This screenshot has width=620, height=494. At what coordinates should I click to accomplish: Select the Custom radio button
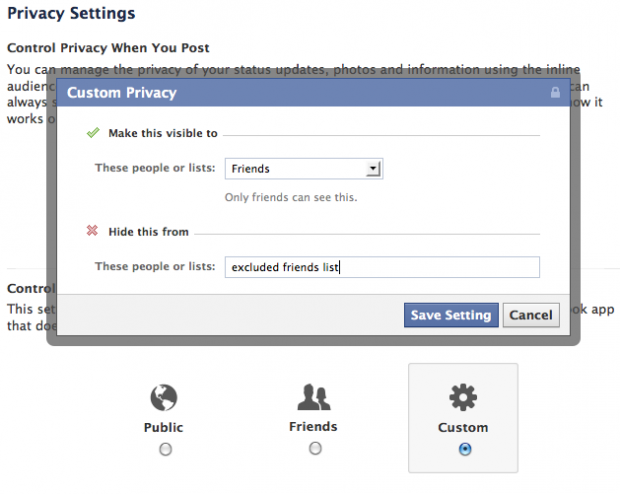(x=464, y=449)
